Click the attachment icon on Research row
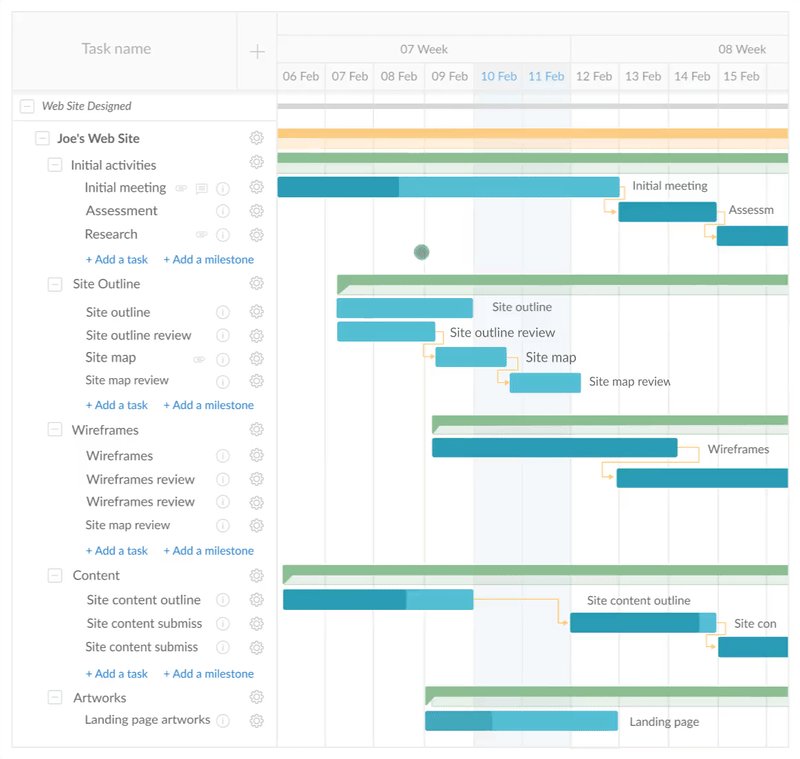Image resolution: width=800 pixels, height=759 pixels. [202, 235]
